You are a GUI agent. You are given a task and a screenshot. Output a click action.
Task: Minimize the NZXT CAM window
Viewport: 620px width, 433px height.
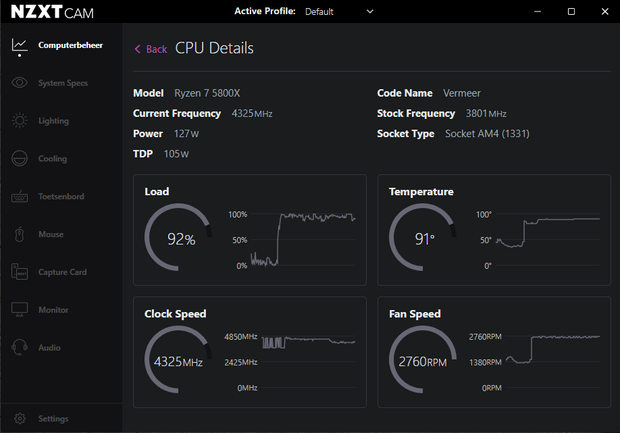tap(537, 11)
